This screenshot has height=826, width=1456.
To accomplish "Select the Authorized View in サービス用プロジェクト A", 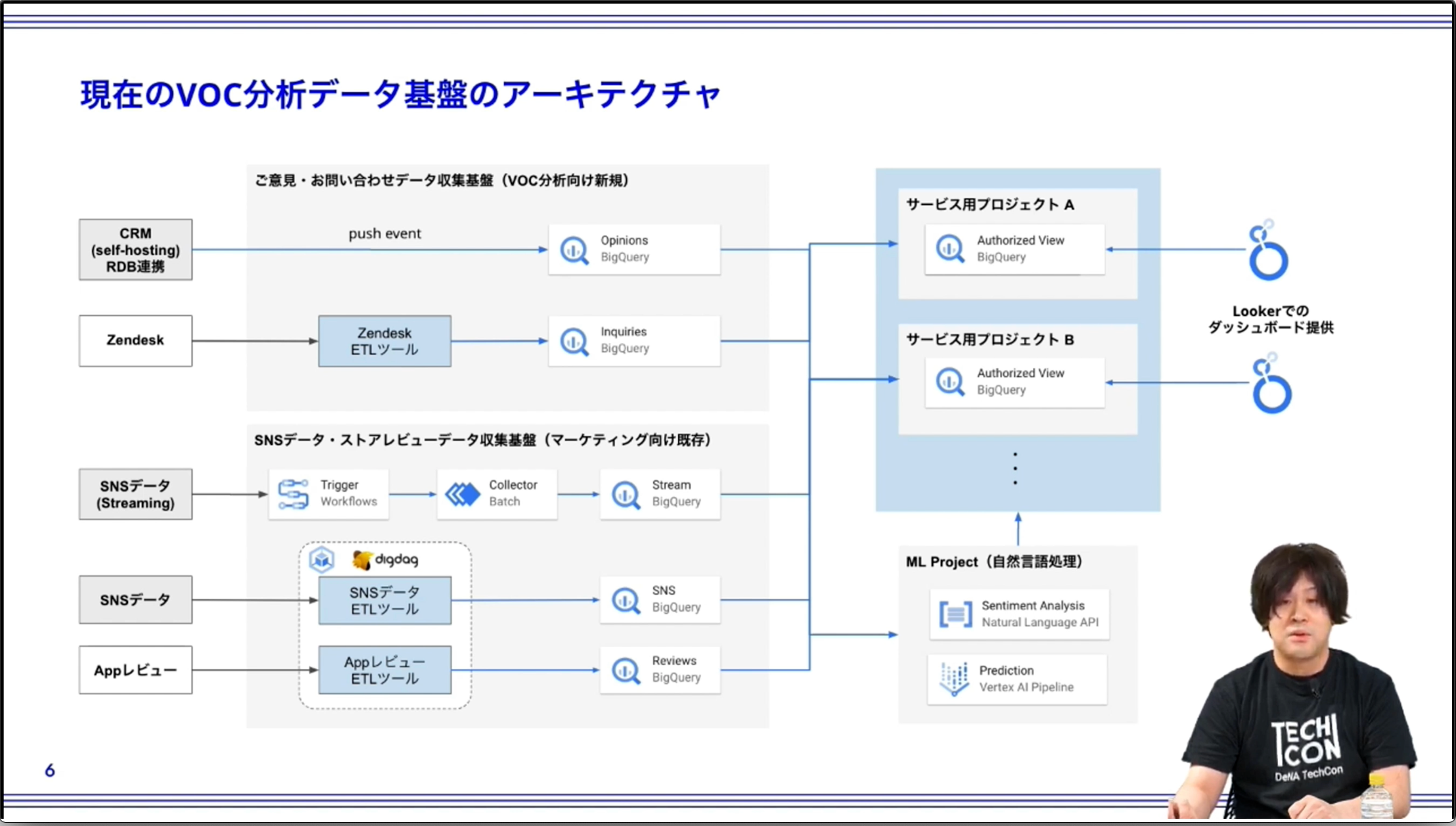I will (x=1014, y=250).
